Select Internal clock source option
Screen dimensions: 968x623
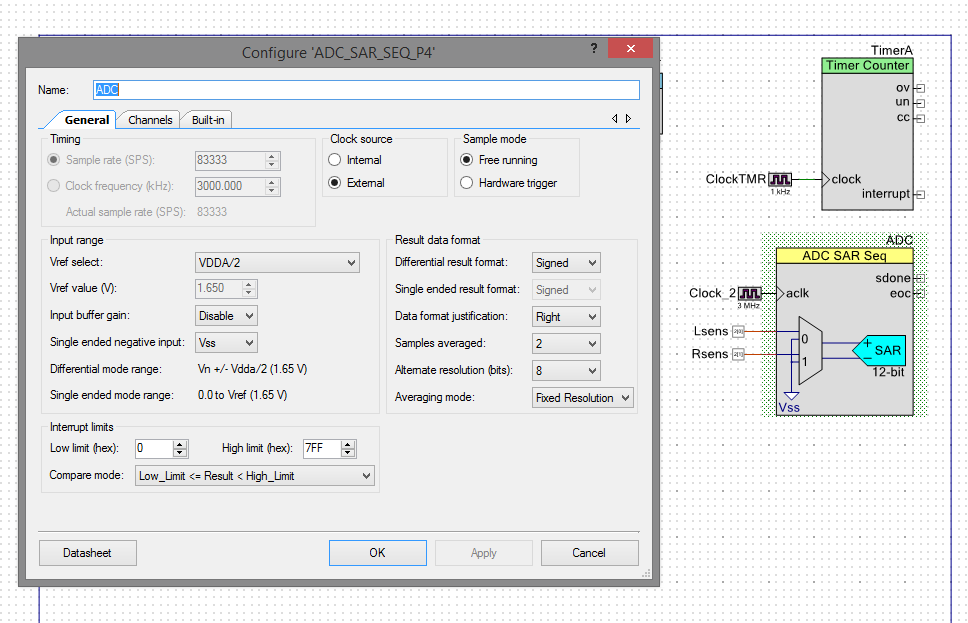[336, 160]
